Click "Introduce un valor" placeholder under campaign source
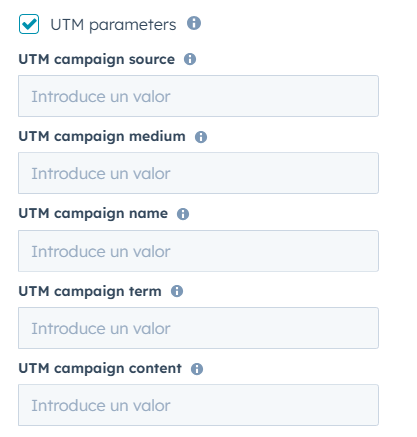Viewport: 417px width, 437px height. tap(101, 97)
